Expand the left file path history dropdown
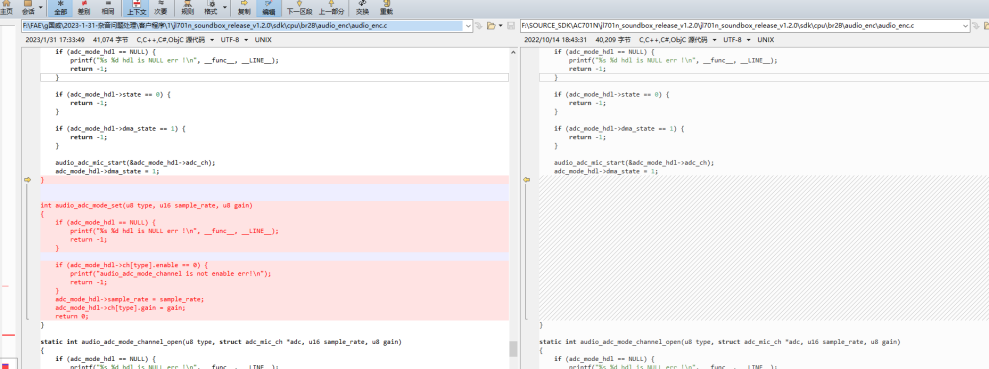The height and width of the screenshot is (369, 989). (x=468, y=26)
